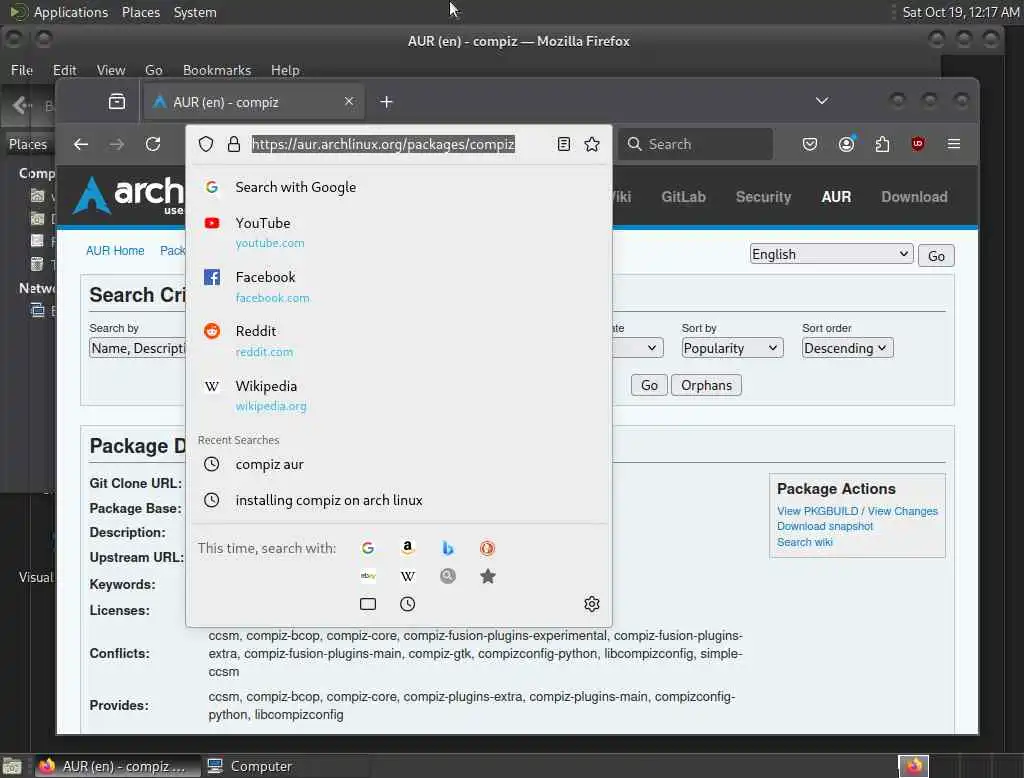Open the File menu
The width and height of the screenshot is (1024, 778).
point(22,70)
